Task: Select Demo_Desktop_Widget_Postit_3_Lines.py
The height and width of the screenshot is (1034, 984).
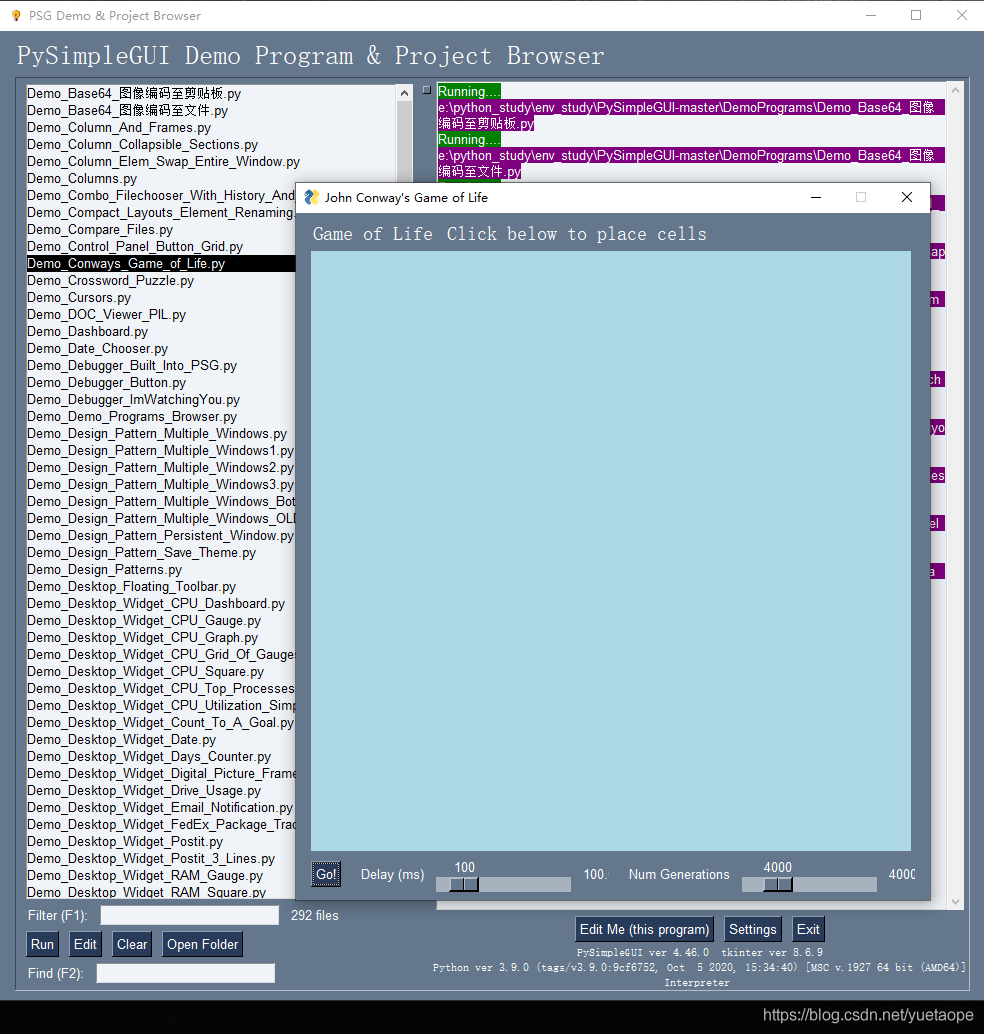Action: pos(151,859)
